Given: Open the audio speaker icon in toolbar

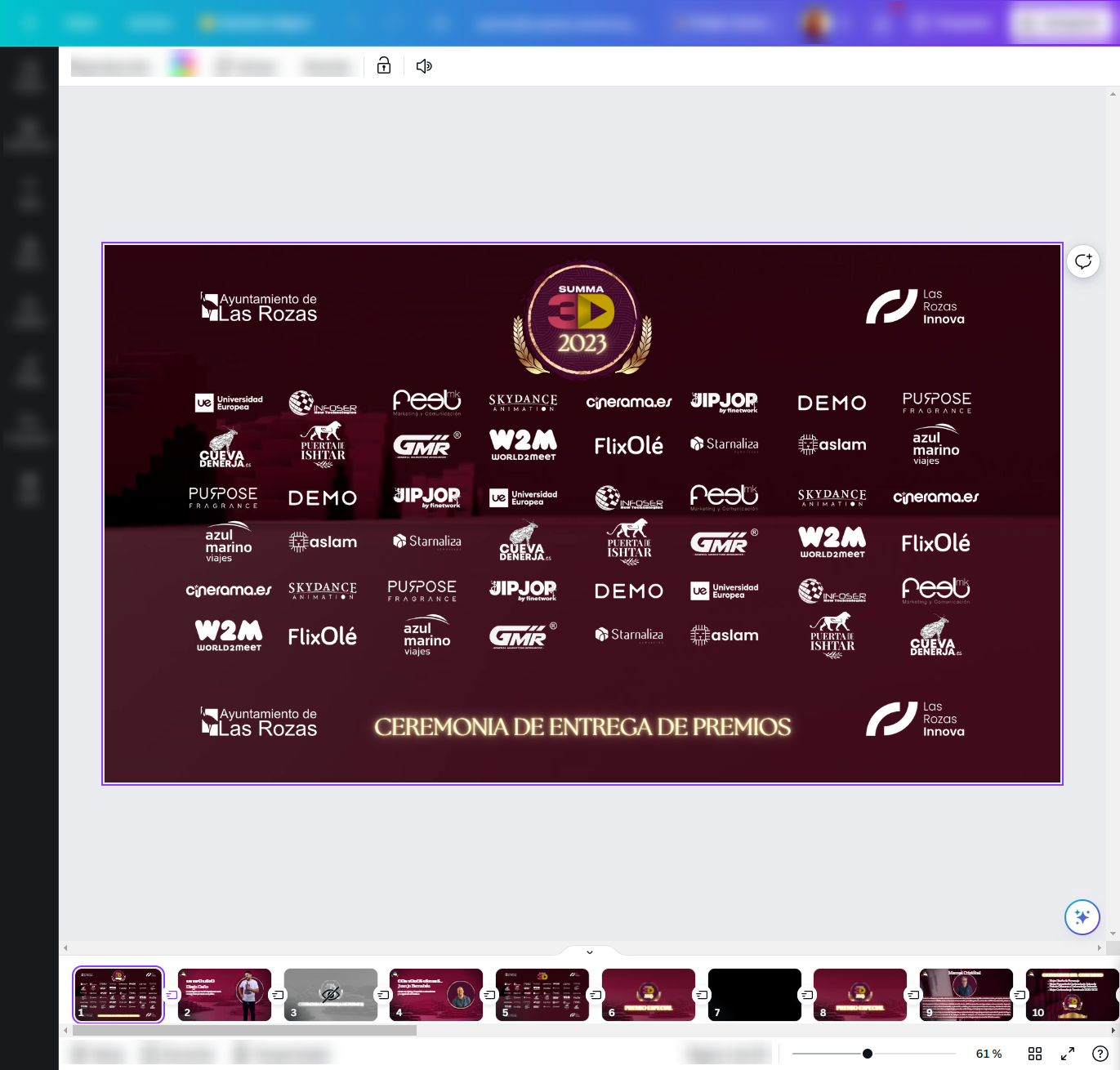Looking at the screenshot, I should tap(424, 66).
